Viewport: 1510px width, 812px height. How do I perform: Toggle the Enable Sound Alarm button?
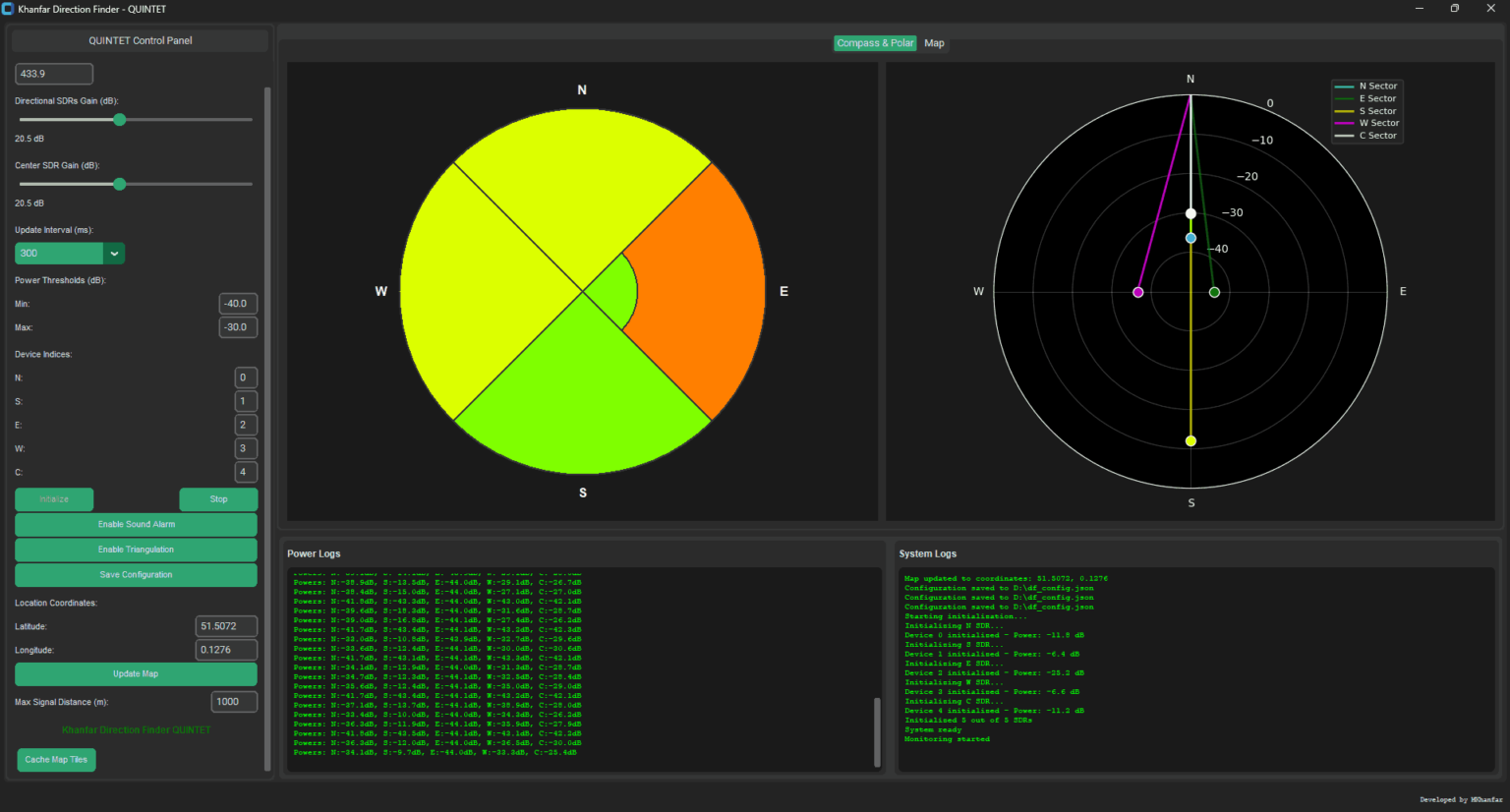(136, 525)
